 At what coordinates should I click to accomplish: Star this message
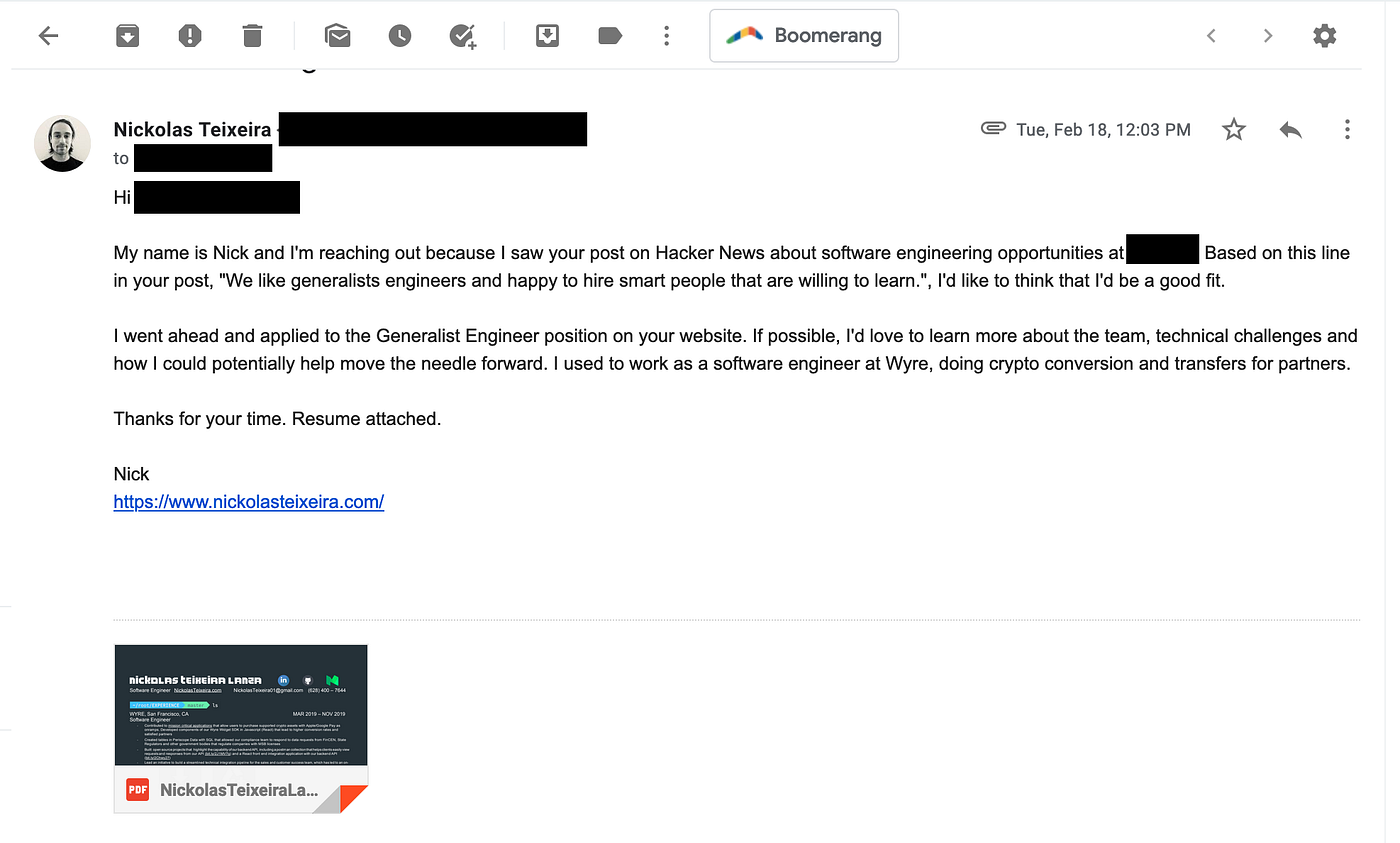1233,129
